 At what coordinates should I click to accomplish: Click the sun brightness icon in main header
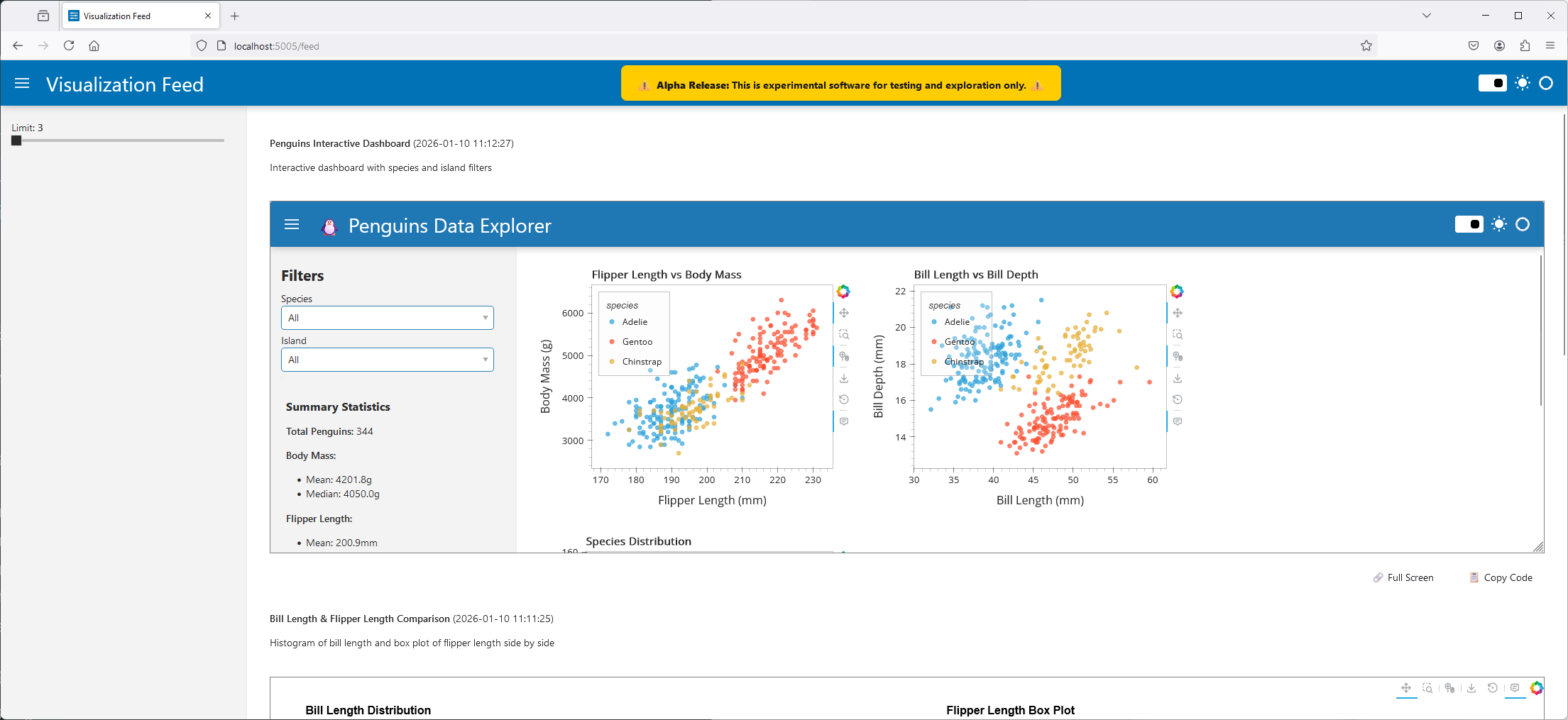(x=1523, y=83)
